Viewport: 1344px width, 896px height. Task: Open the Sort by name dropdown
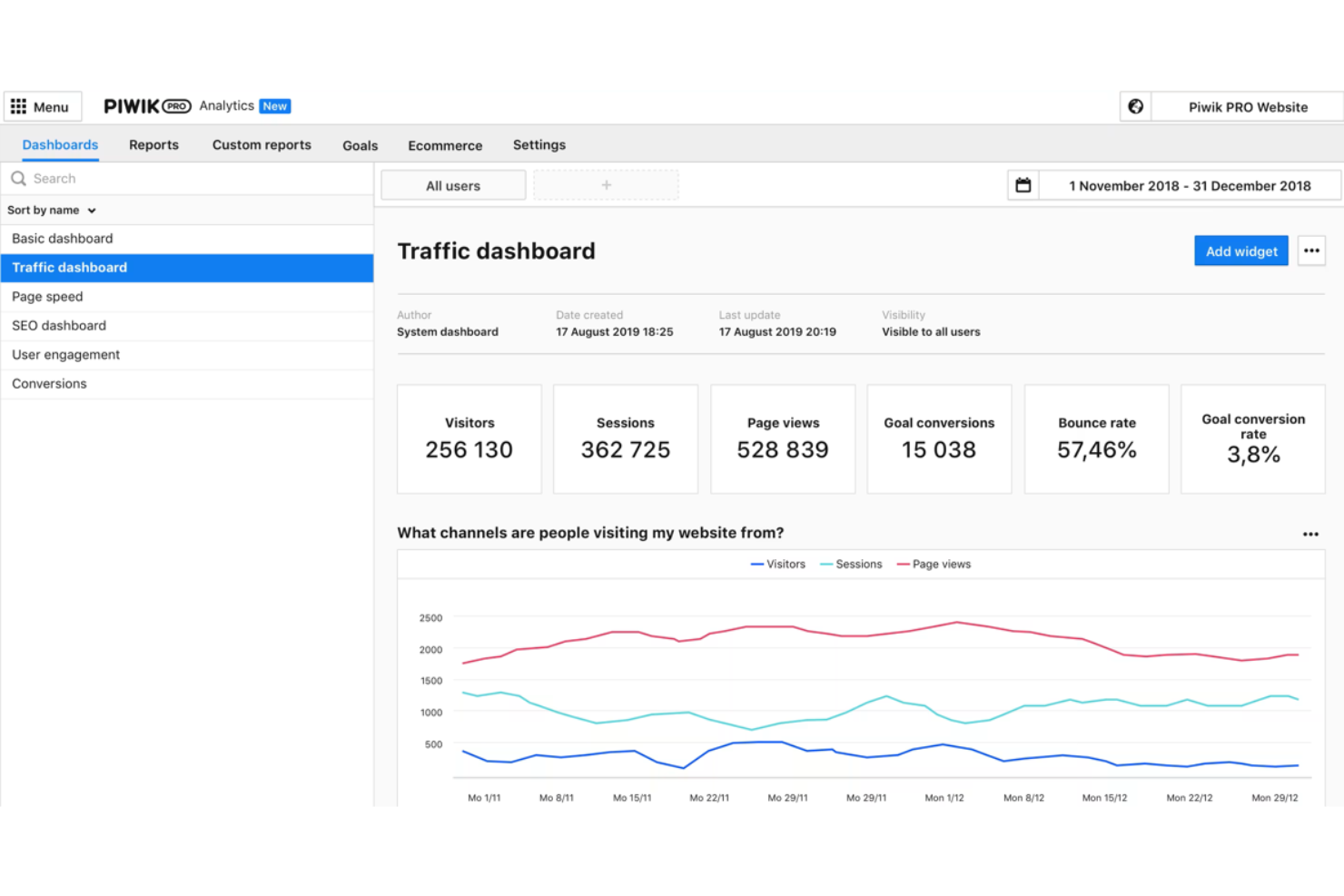[52, 210]
